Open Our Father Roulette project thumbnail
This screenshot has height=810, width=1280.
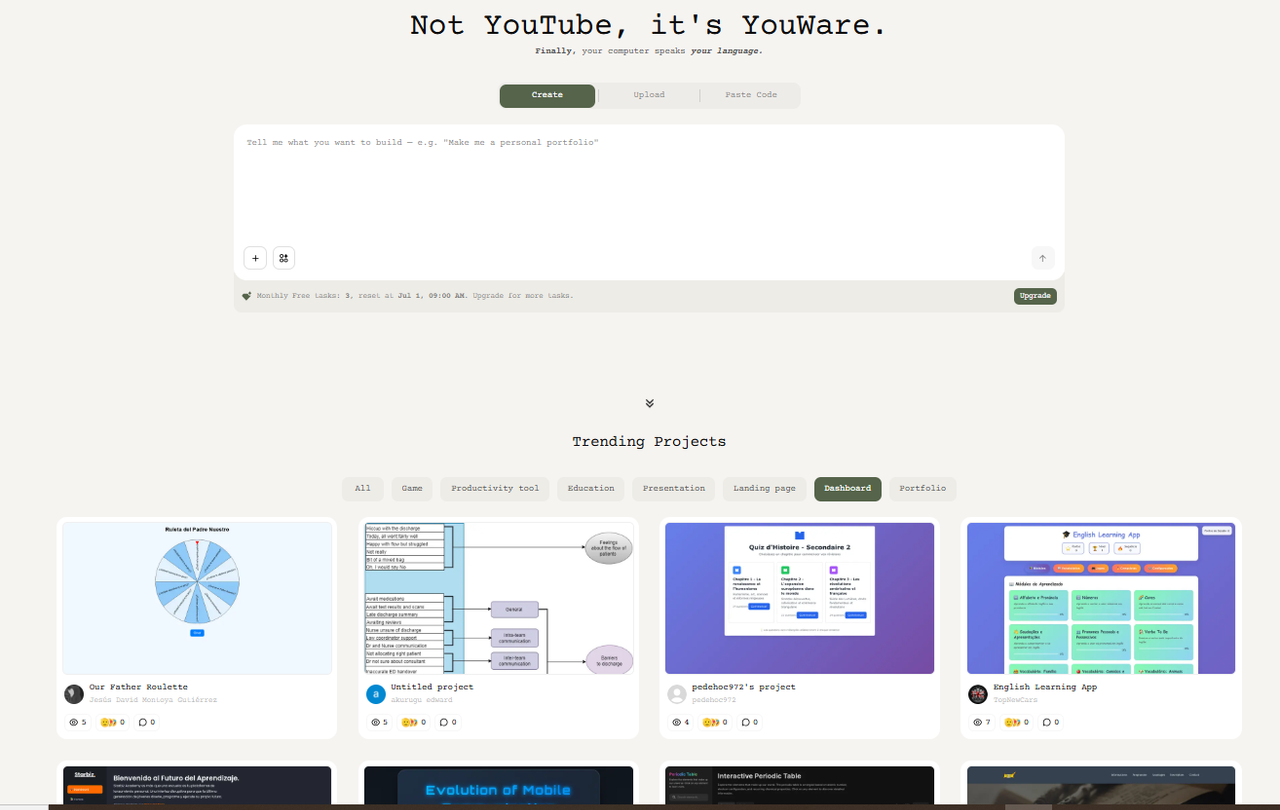pos(197,598)
